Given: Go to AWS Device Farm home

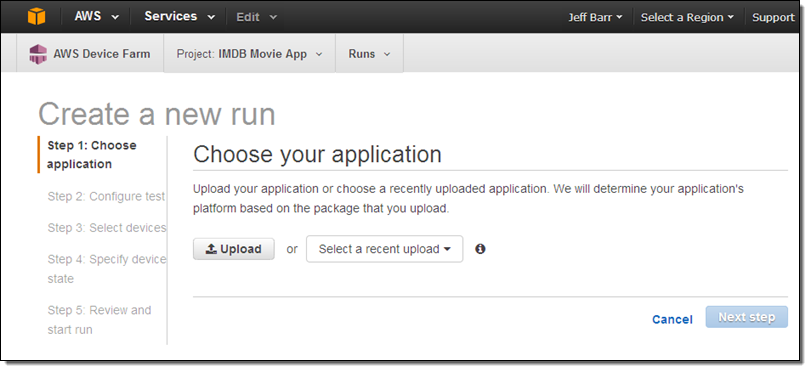Looking at the screenshot, I should point(90,54).
